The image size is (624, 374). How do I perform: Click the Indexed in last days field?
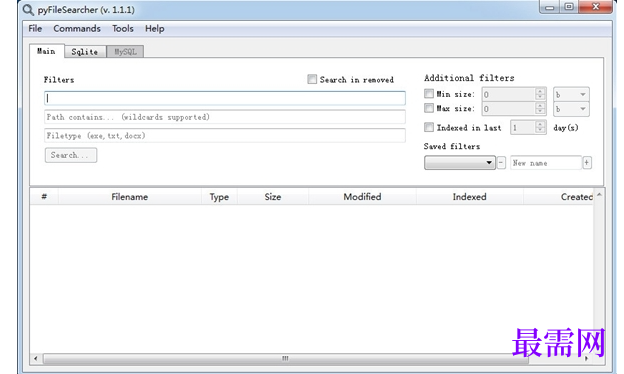pyautogui.click(x=523, y=127)
